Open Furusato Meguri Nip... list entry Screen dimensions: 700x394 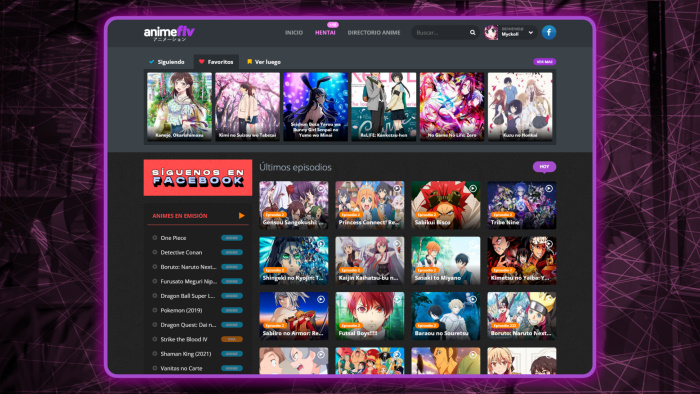pos(188,282)
